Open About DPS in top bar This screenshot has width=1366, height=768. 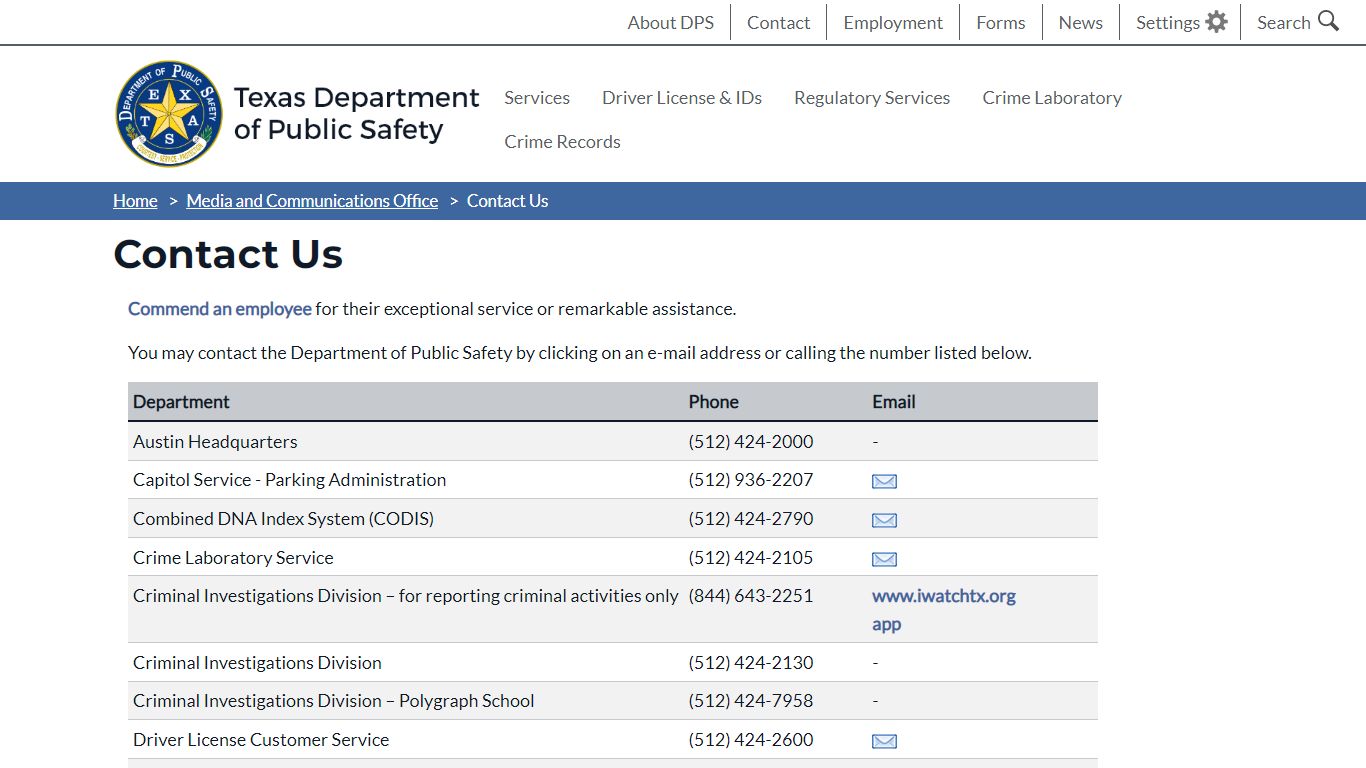tap(671, 22)
